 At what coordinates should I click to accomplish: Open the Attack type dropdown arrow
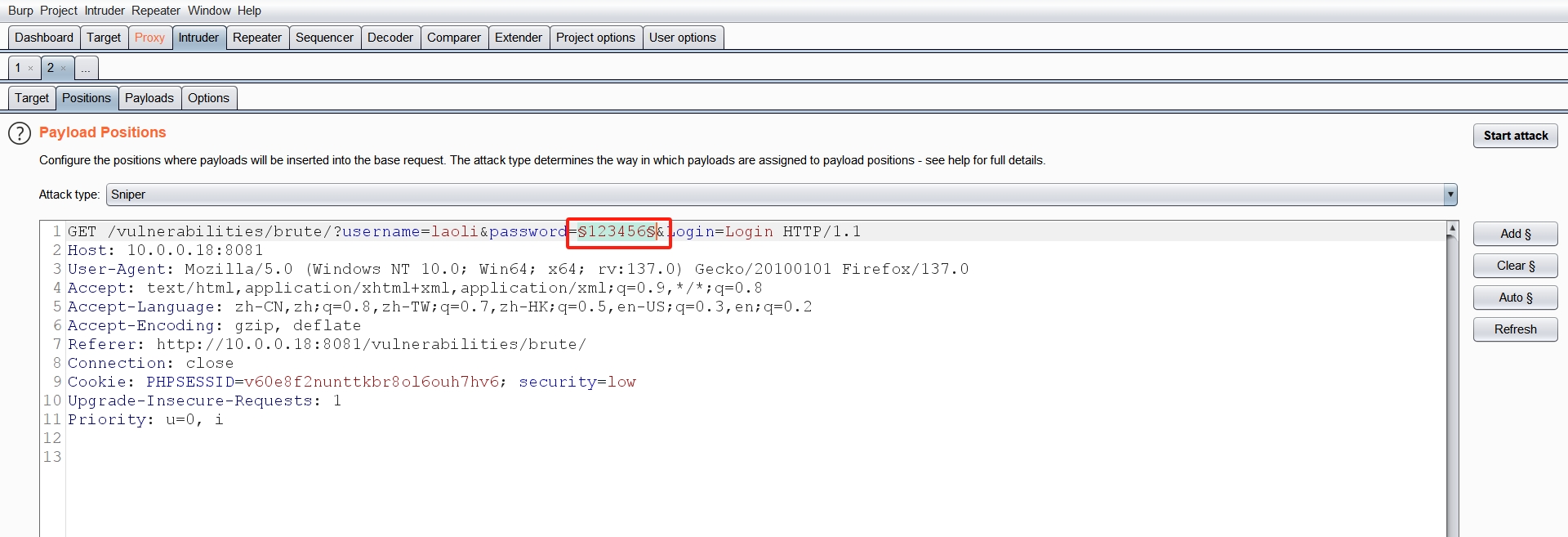(x=1450, y=195)
